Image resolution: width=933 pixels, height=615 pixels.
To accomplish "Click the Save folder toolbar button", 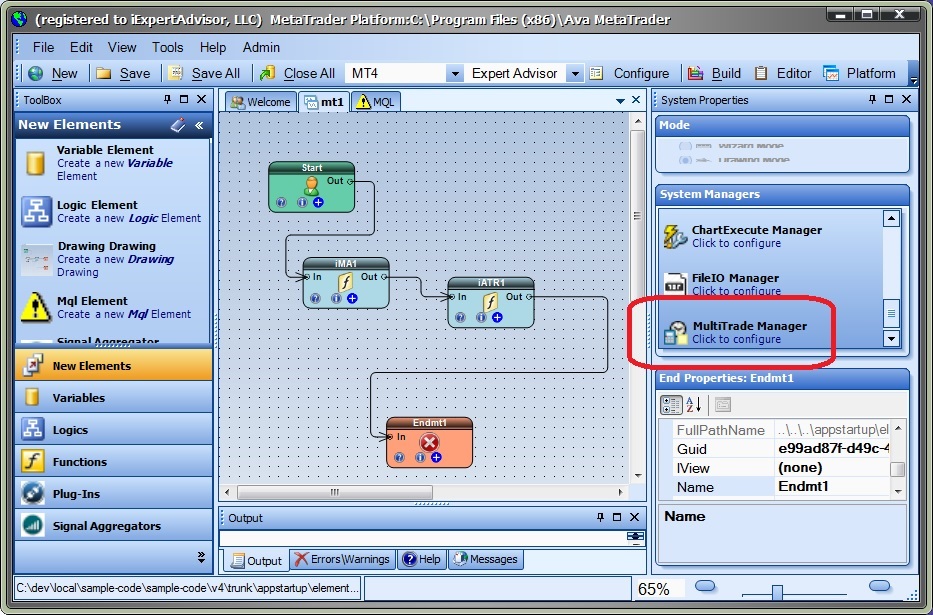I will (x=124, y=73).
